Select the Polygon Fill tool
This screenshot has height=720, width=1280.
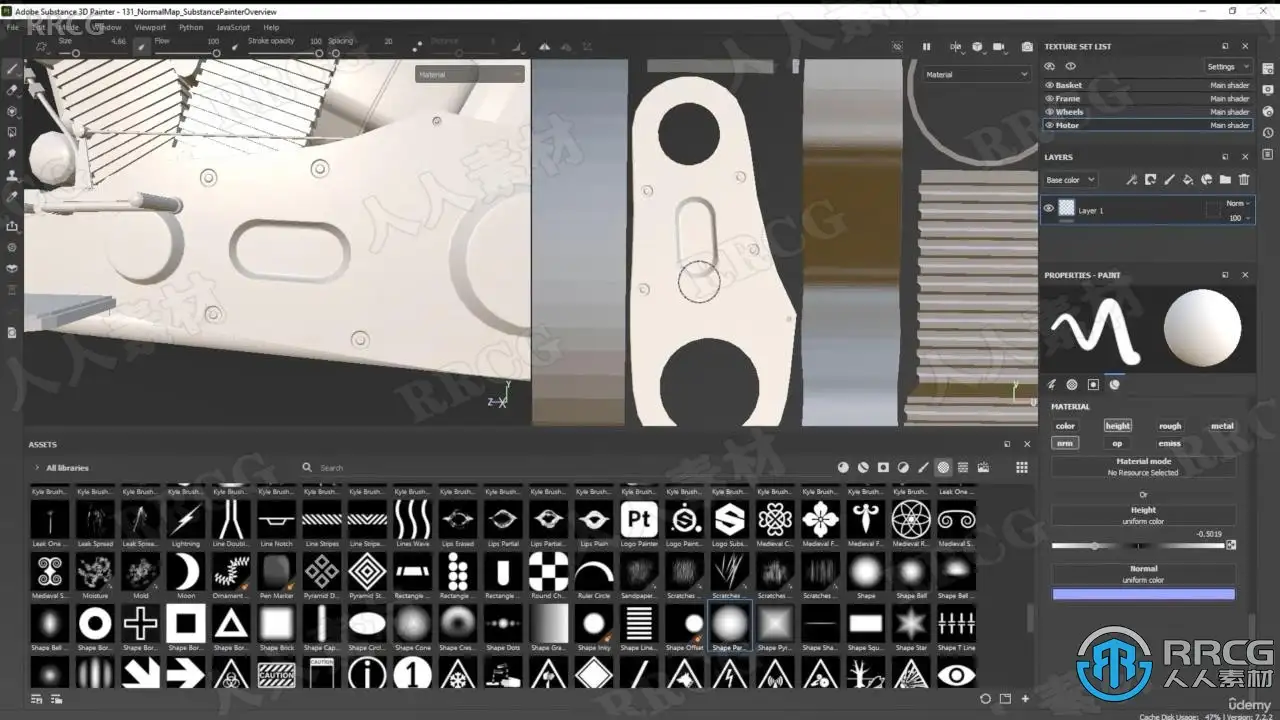[12, 132]
